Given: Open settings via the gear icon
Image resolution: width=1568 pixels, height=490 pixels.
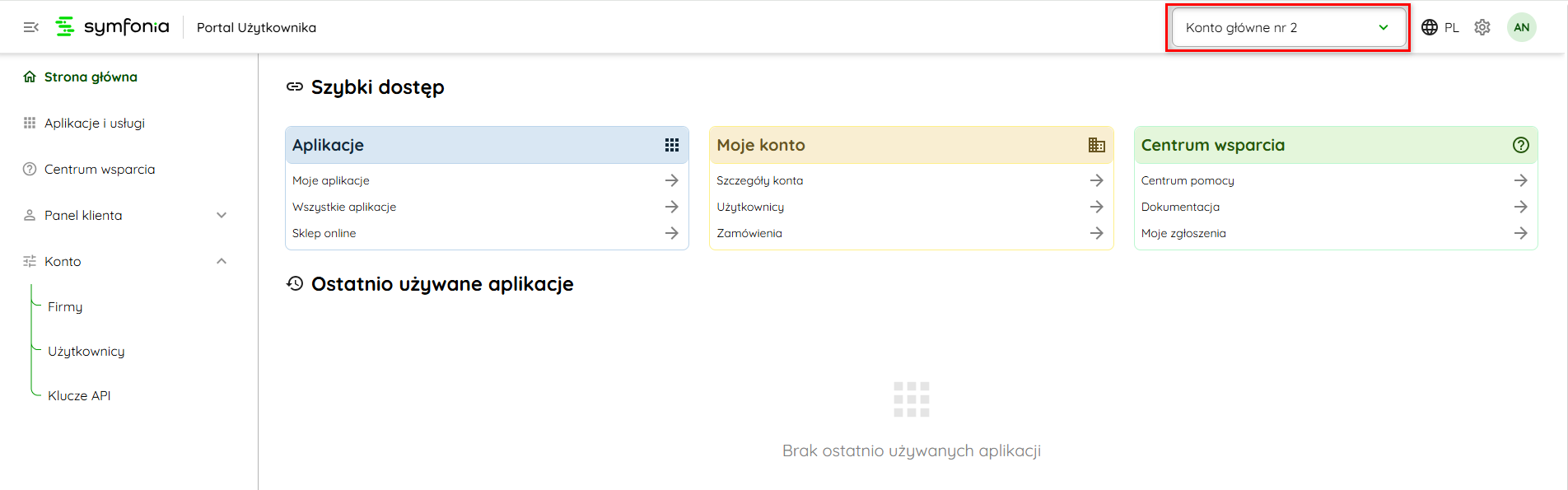Looking at the screenshot, I should [x=1482, y=27].
